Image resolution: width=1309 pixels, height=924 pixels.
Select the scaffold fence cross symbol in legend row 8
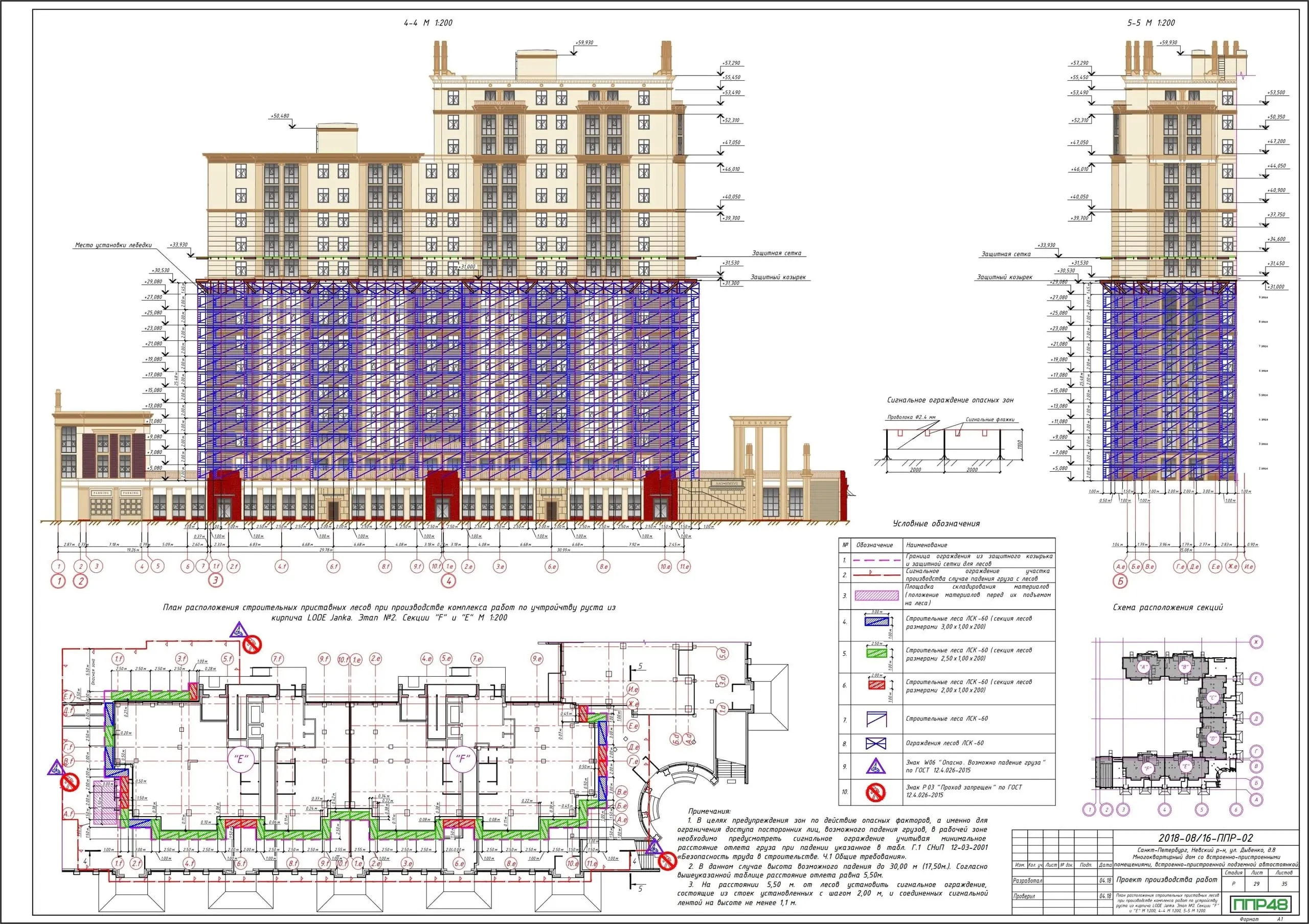pos(876,744)
